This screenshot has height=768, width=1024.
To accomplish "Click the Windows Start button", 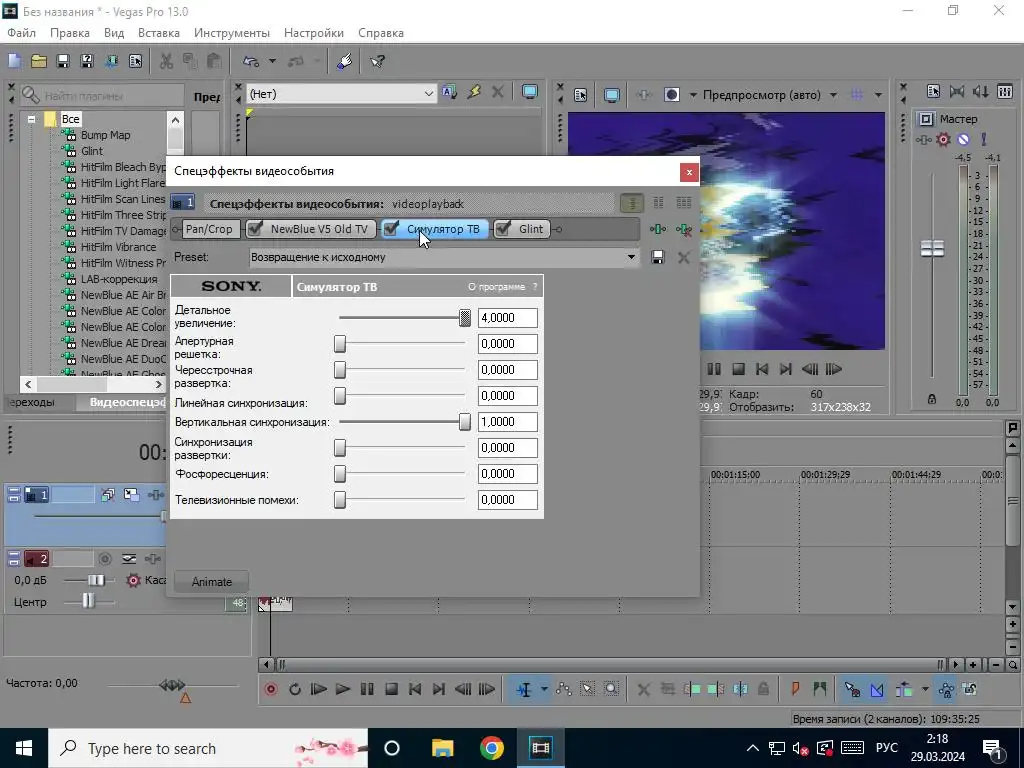I will point(24,748).
